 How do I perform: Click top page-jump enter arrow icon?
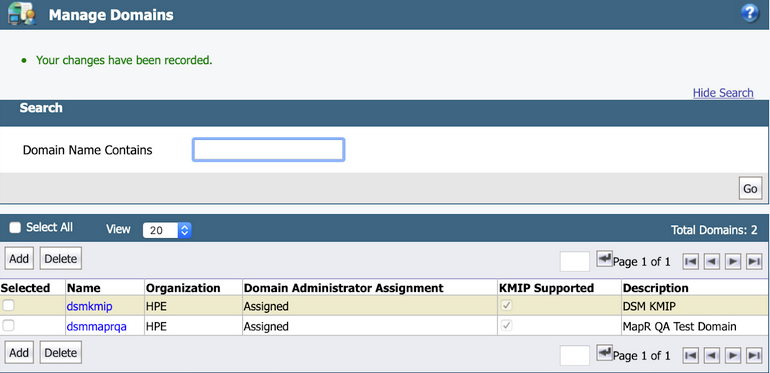604,258
